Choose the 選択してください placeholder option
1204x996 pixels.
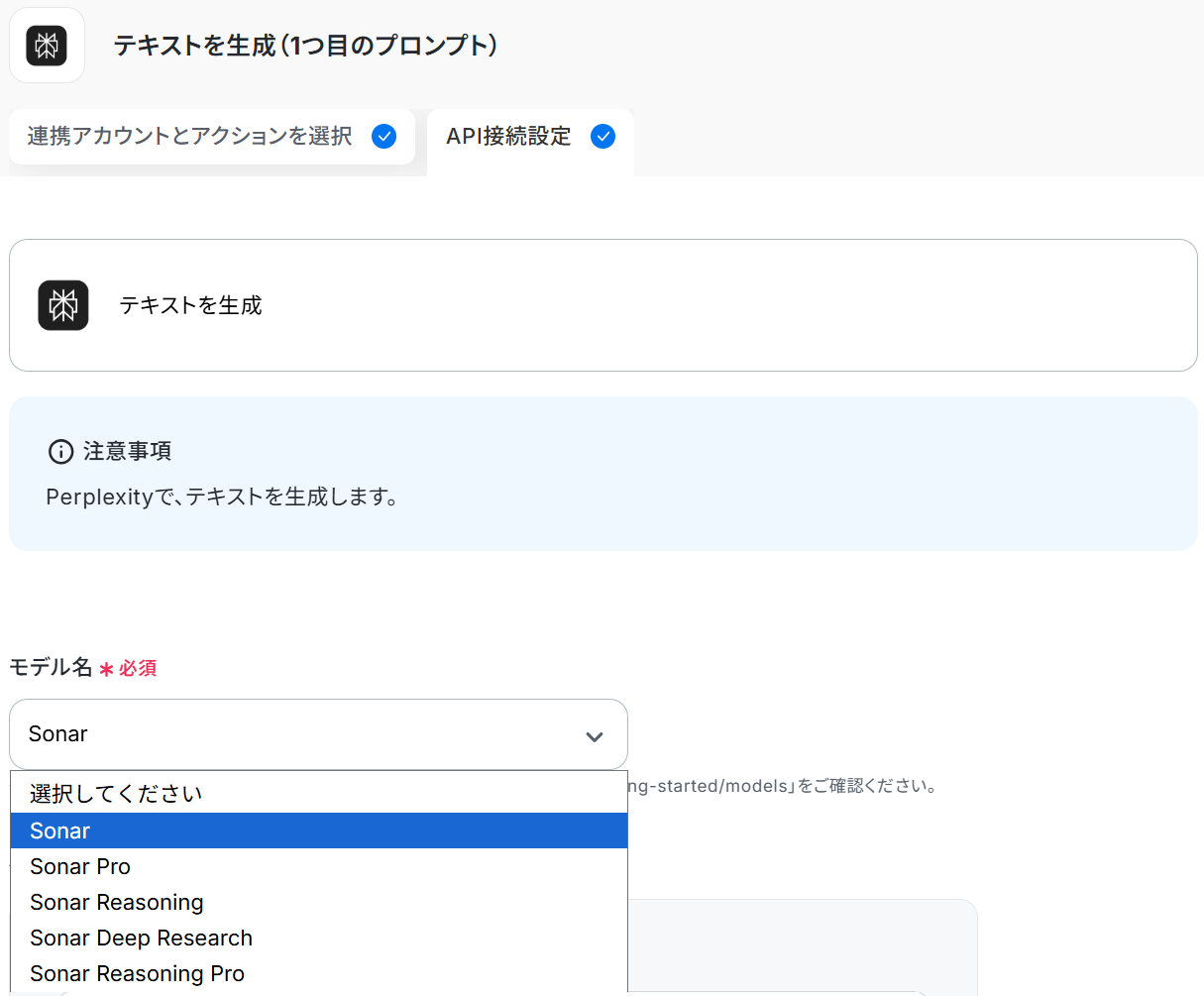point(116,794)
